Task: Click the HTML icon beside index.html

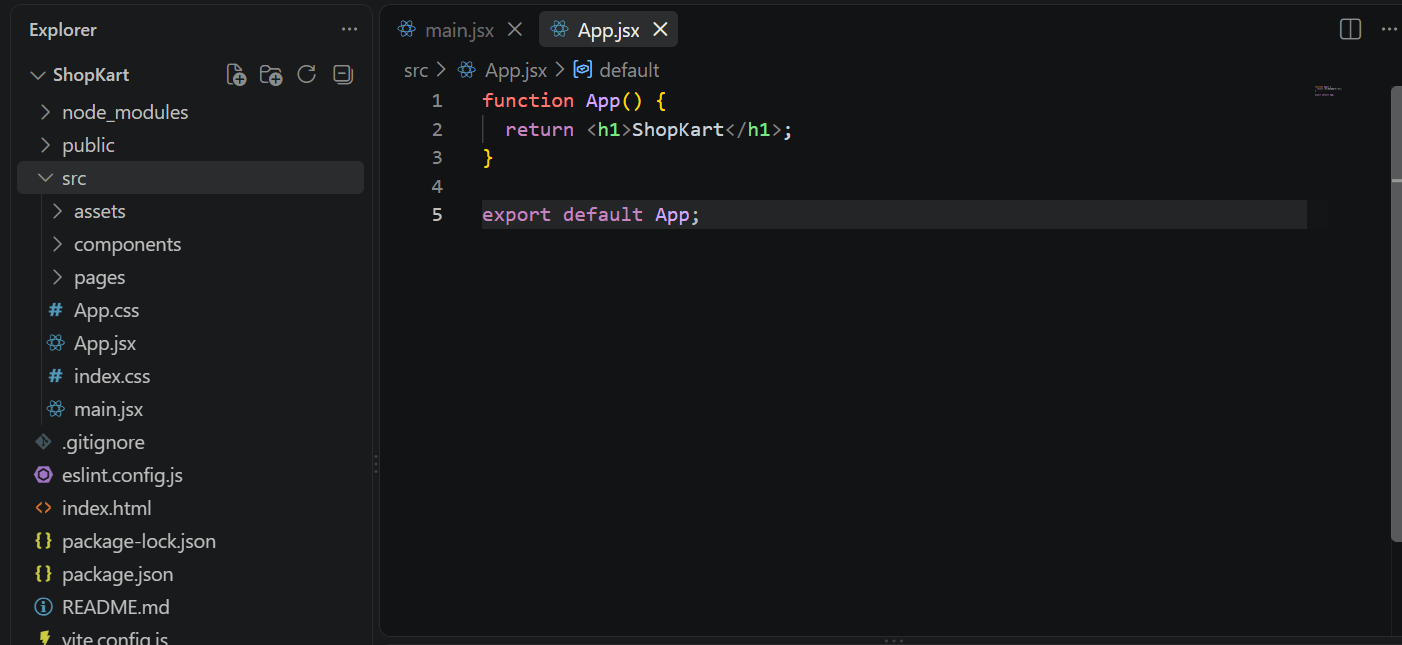Action: coord(43,508)
